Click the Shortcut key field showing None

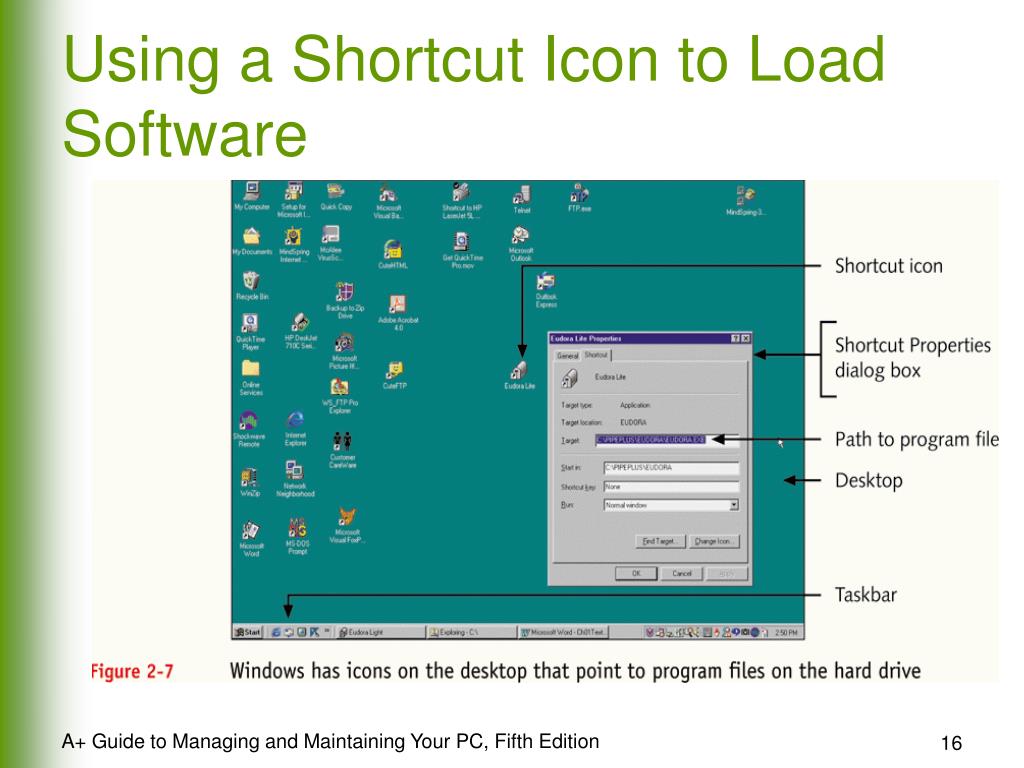click(671, 487)
